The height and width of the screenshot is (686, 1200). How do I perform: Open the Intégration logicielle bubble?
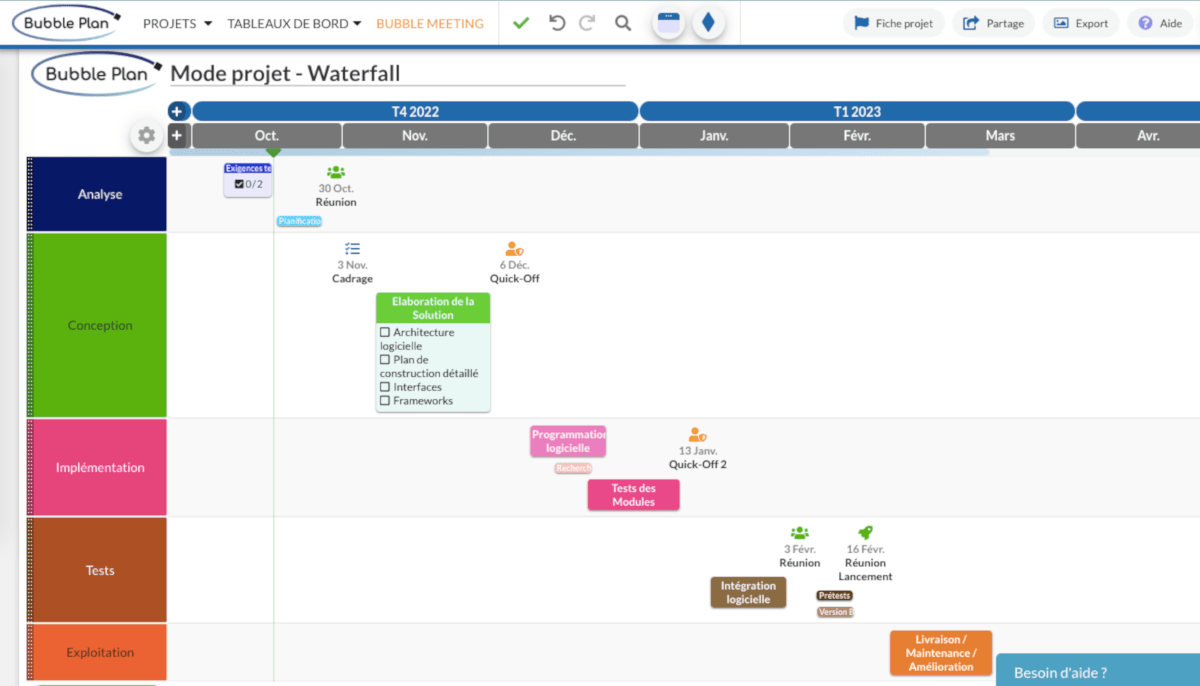click(x=748, y=592)
